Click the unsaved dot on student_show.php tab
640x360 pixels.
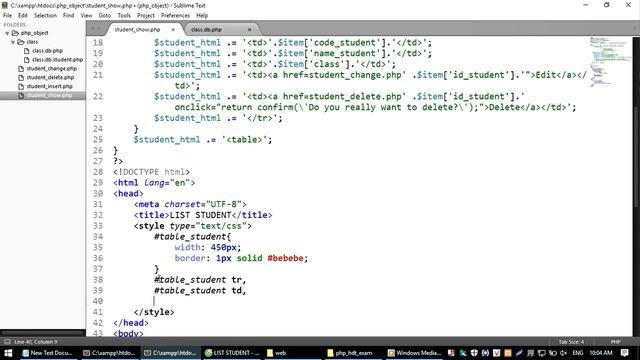[173, 30]
